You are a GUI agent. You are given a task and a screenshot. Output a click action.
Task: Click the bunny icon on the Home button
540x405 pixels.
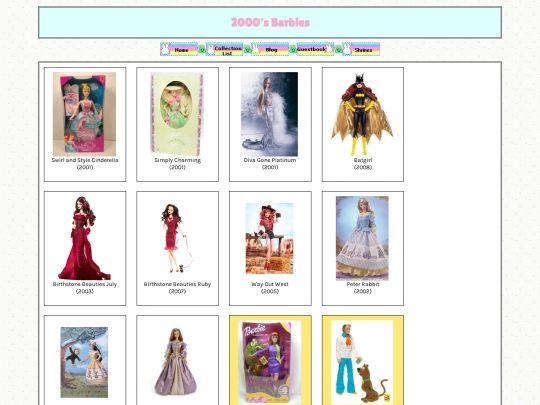[165, 49]
